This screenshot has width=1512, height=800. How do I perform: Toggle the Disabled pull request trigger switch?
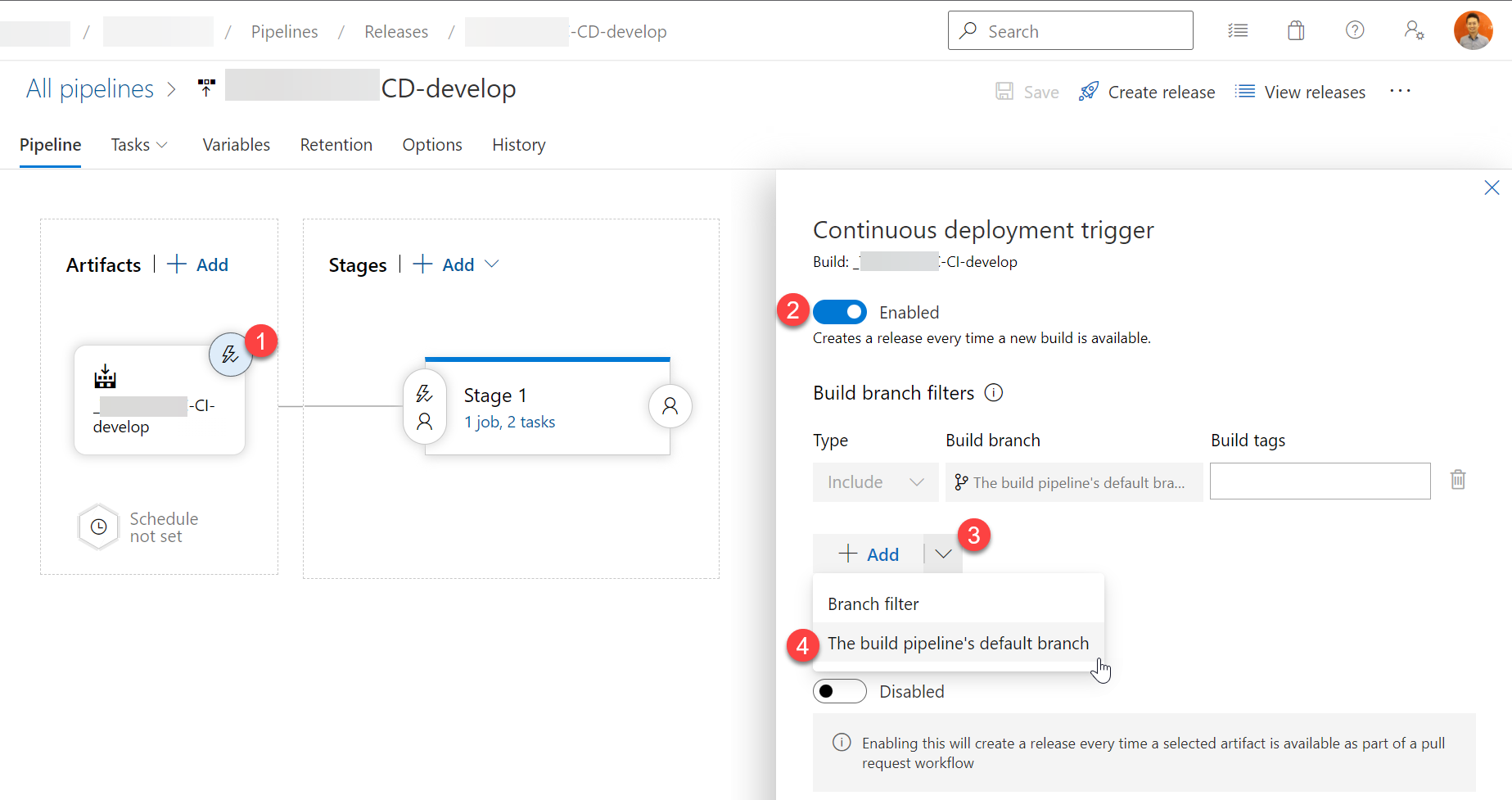pos(839,691)
